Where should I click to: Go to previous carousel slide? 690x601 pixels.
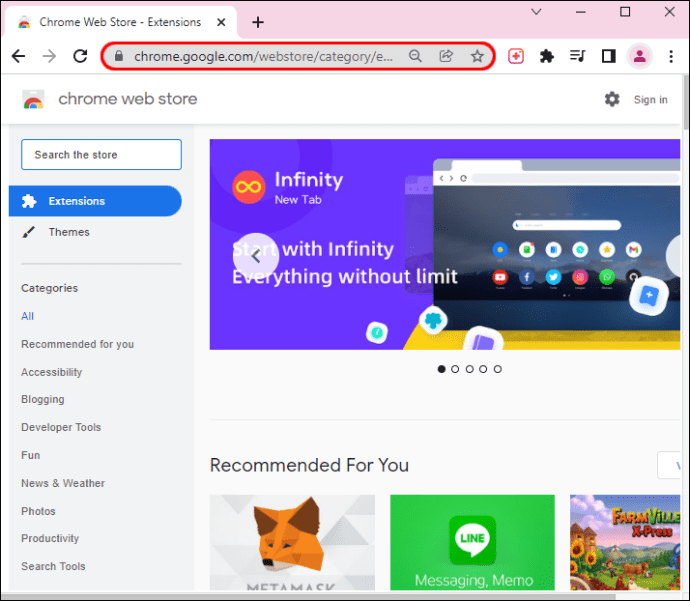coord(256,256)
